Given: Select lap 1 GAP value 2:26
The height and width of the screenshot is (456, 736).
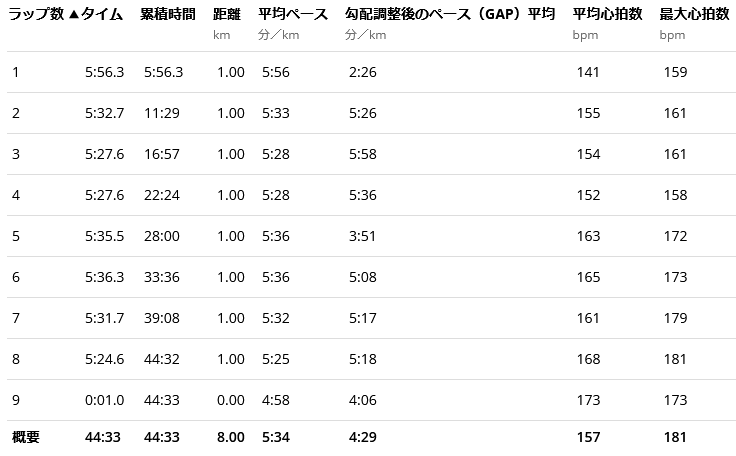Looking at the screenshot, I should 362,72.
